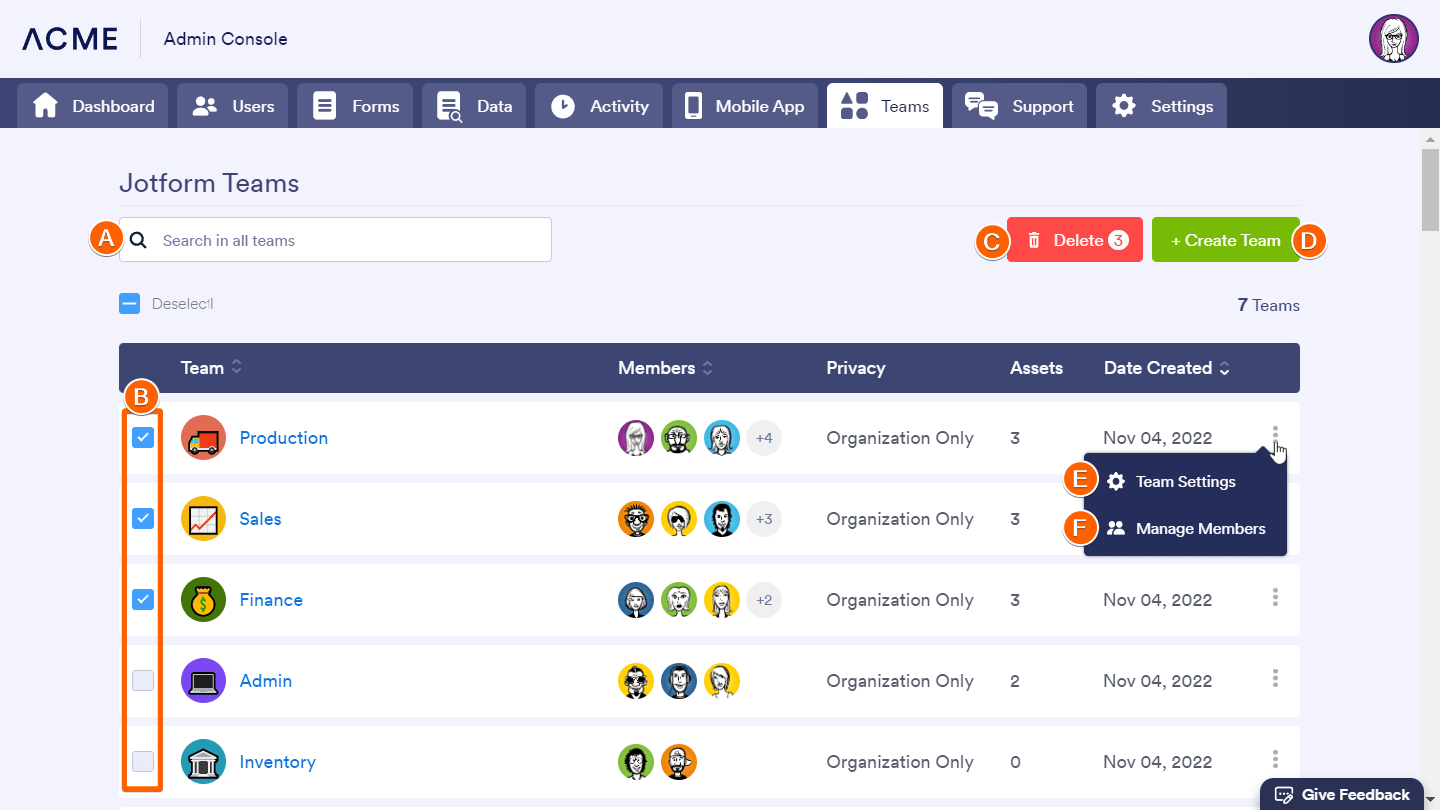
Task: Open the three-dot menu for Finance row
Action: click(1275, 597)
